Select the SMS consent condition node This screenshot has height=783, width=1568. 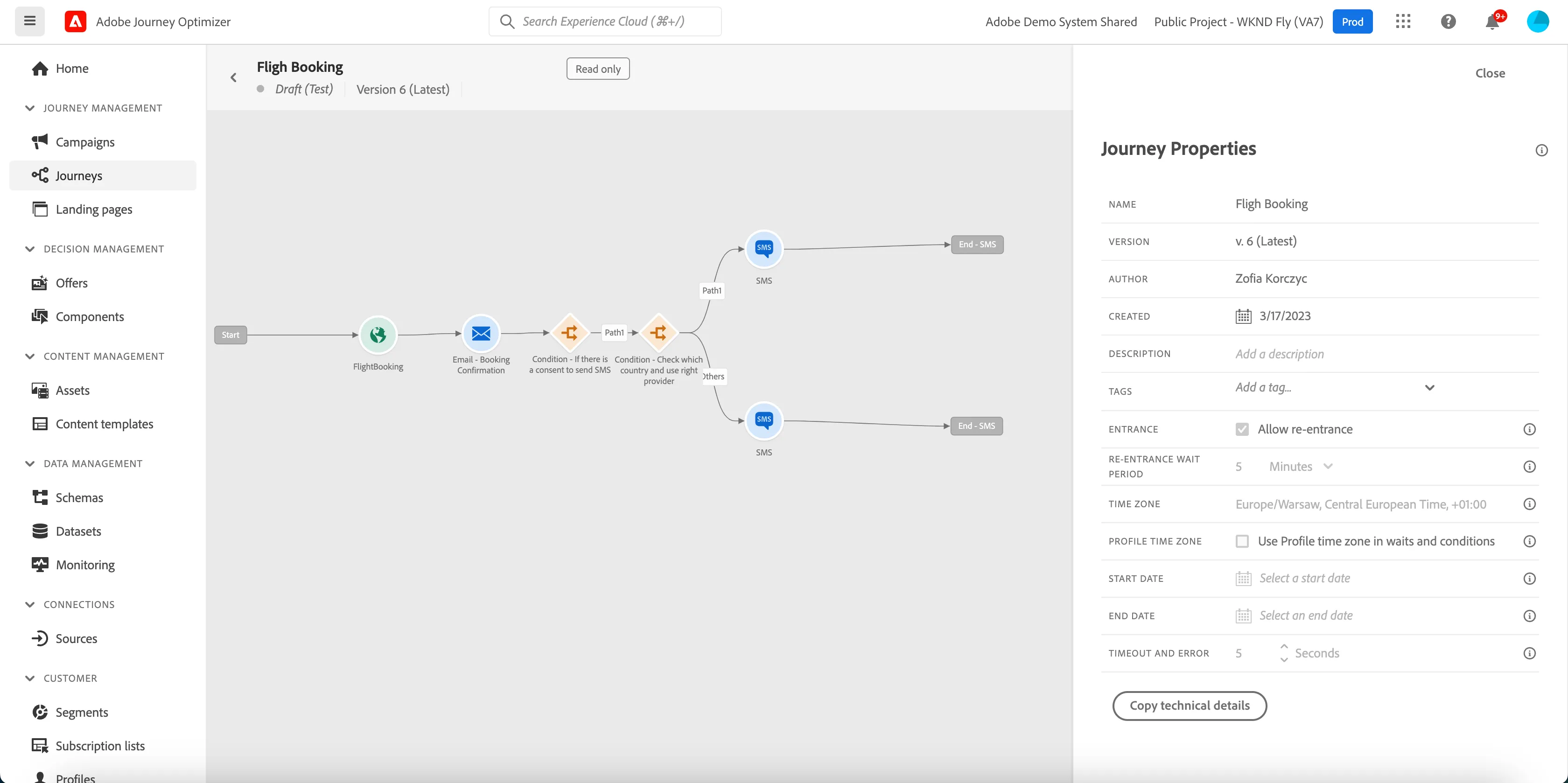[x=570, y=333]
